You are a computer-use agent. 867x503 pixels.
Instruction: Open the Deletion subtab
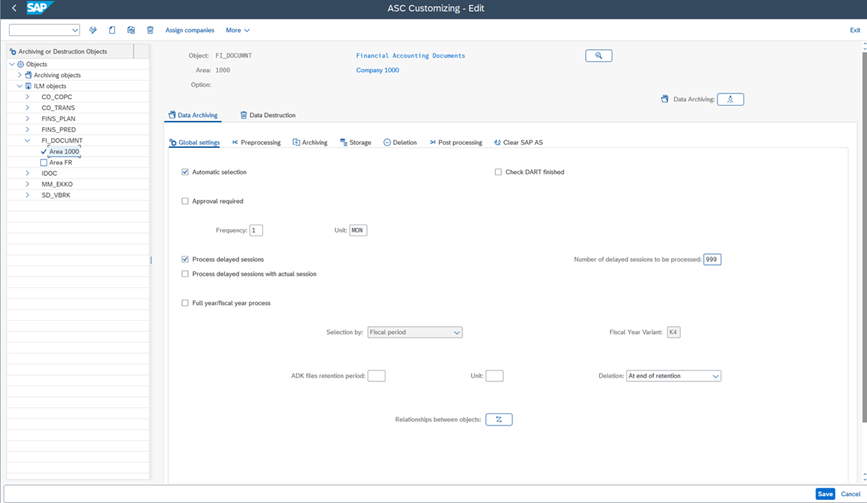[400, 143]
